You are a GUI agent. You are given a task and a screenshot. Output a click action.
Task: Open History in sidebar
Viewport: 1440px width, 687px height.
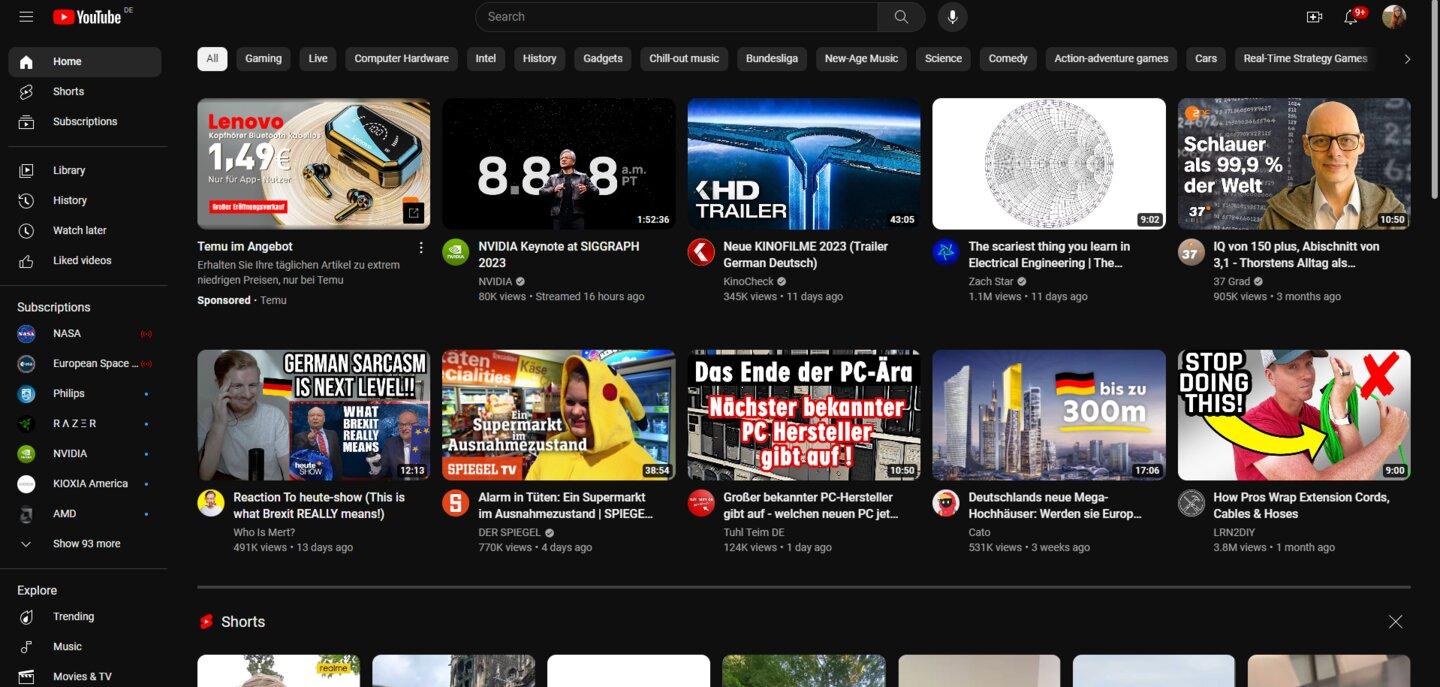(x=85, y=201)
